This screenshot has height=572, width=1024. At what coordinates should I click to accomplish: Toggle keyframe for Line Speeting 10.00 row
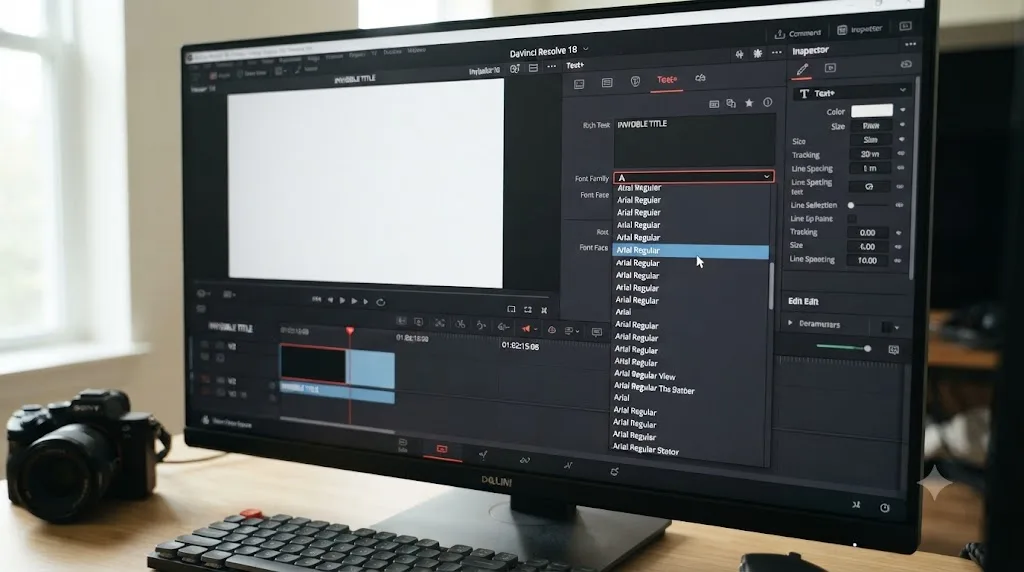[x=897, y=260]
